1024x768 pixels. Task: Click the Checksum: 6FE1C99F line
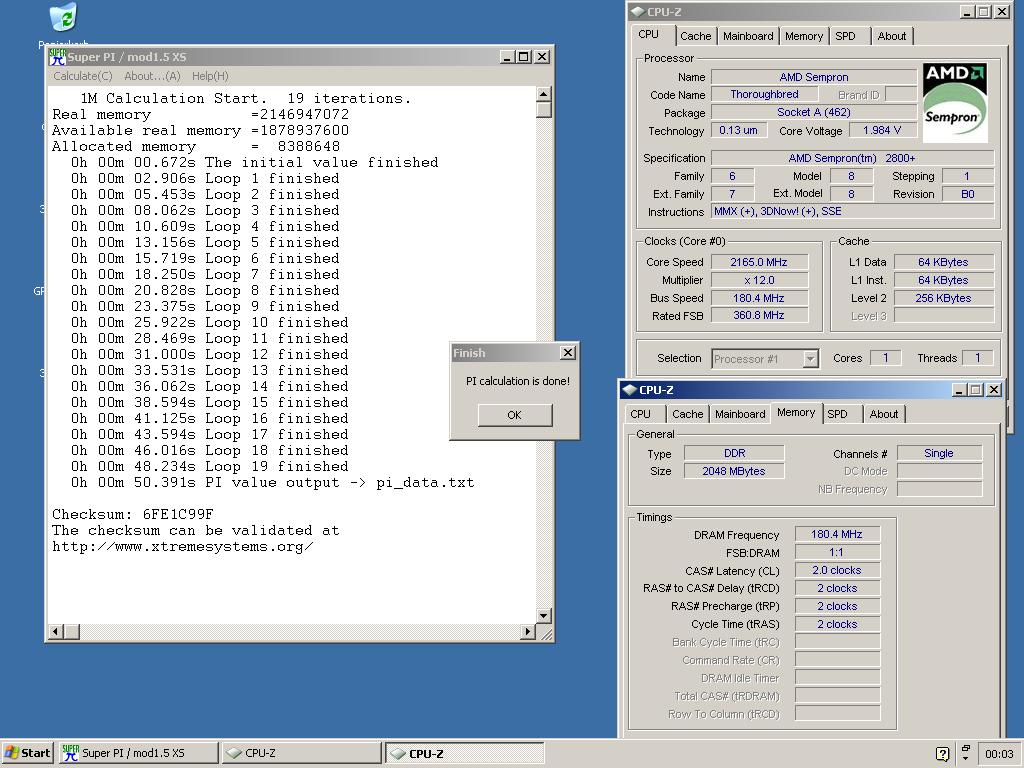[133, 515]
